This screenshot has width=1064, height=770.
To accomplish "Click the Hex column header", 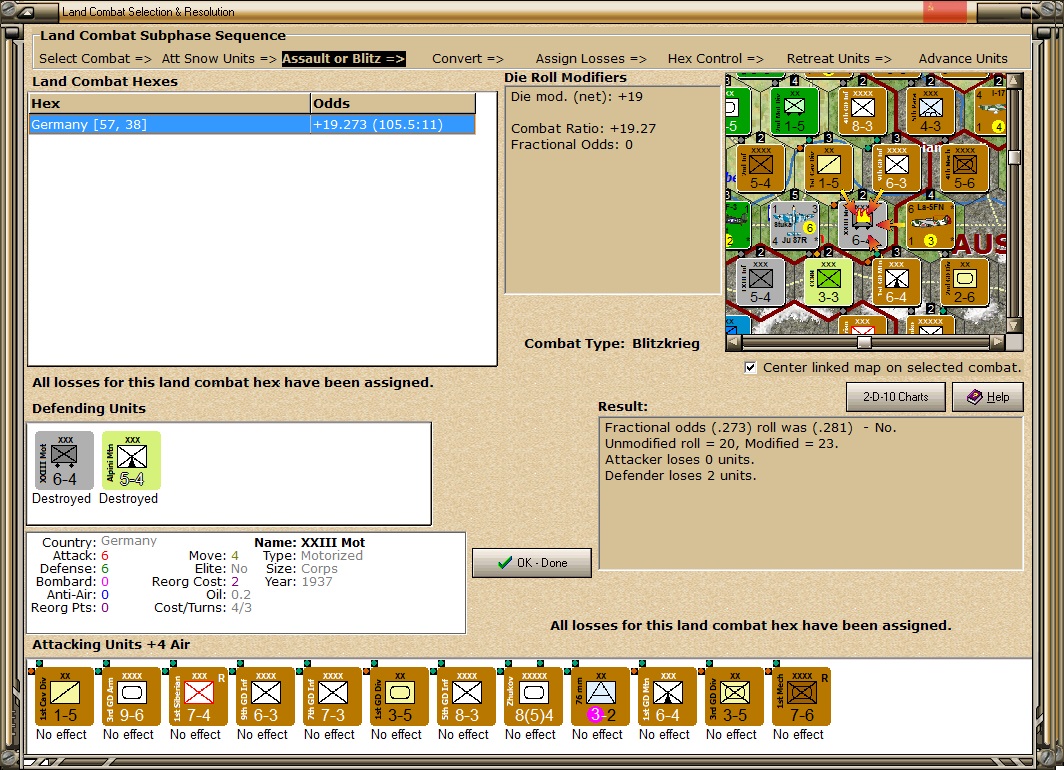I will [169, 103].
